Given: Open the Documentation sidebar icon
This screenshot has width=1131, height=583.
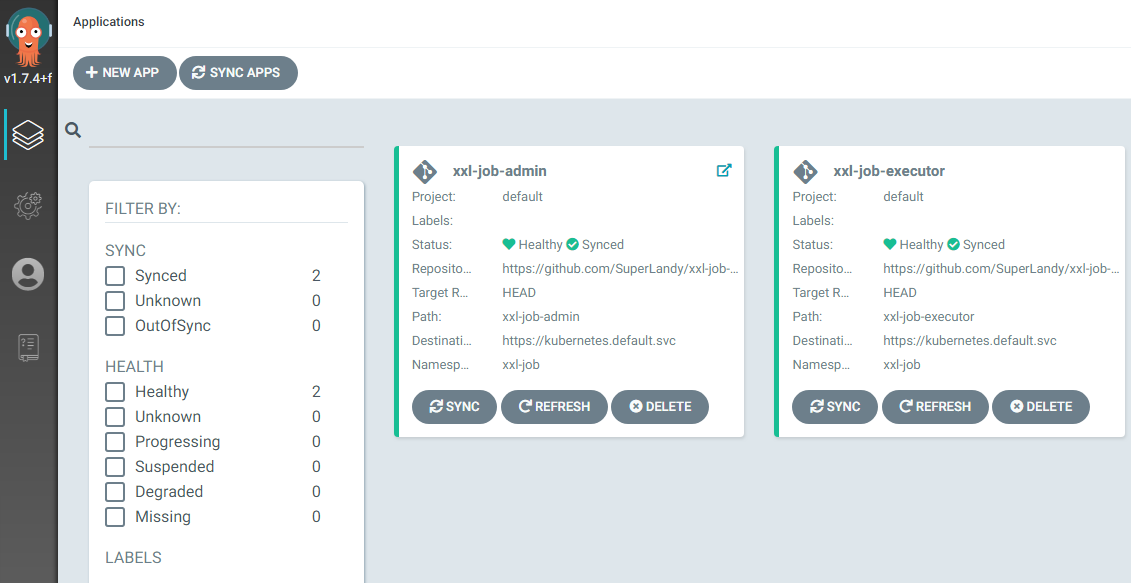Looking at the screenshot, I should pyautogui.click(x=28, y=347).
